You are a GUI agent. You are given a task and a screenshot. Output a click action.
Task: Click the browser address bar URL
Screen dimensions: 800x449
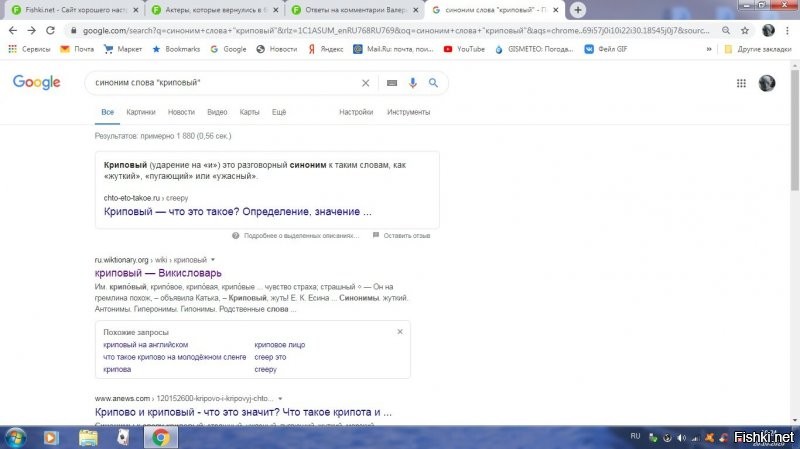[395, 31]
